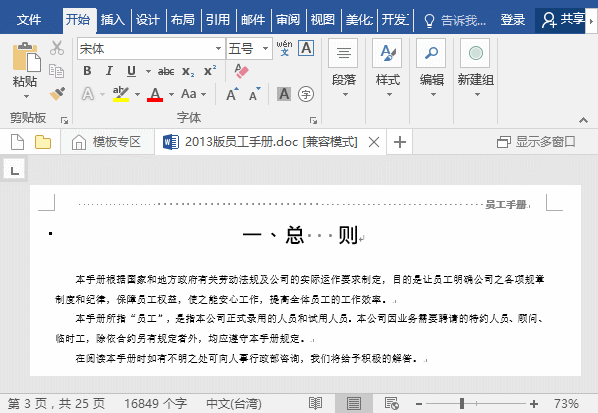
Task: Toggle bold formatting
Action: pos(87,71)
